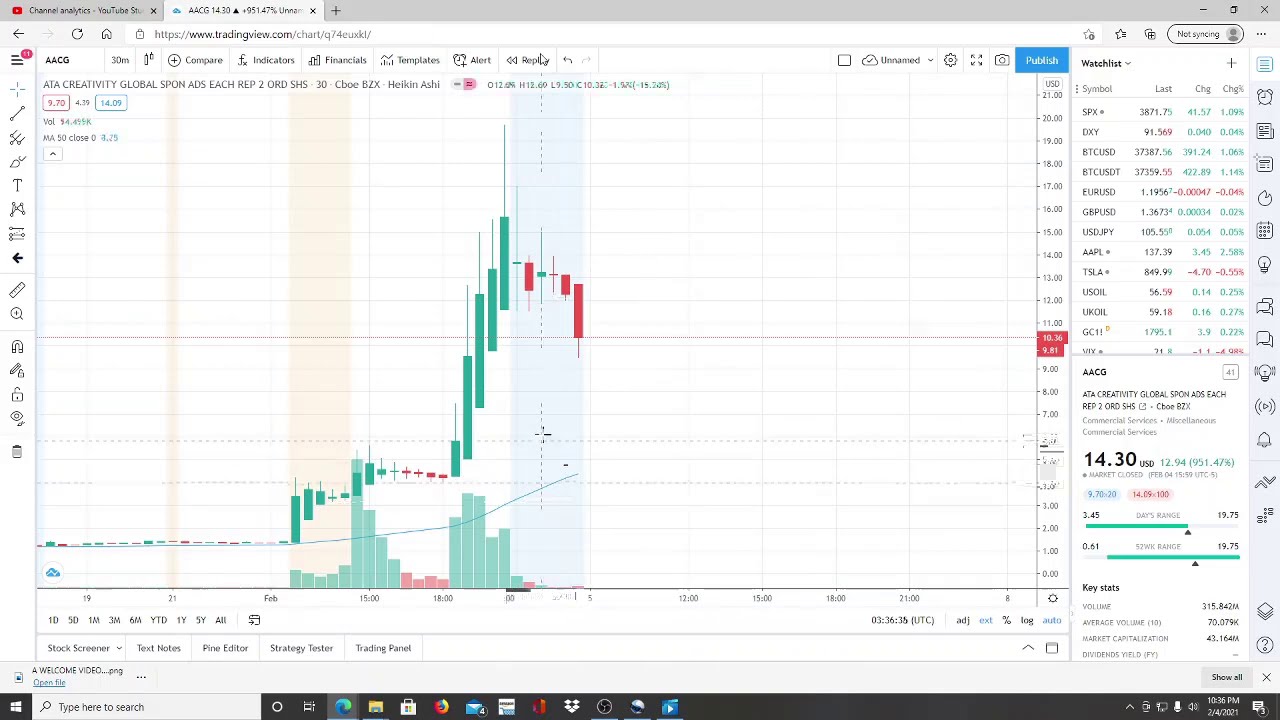The image size is (1280, 720).
Task: Open the Trading Panel tab
Action: pyautogui.click(x=383, y=648)
